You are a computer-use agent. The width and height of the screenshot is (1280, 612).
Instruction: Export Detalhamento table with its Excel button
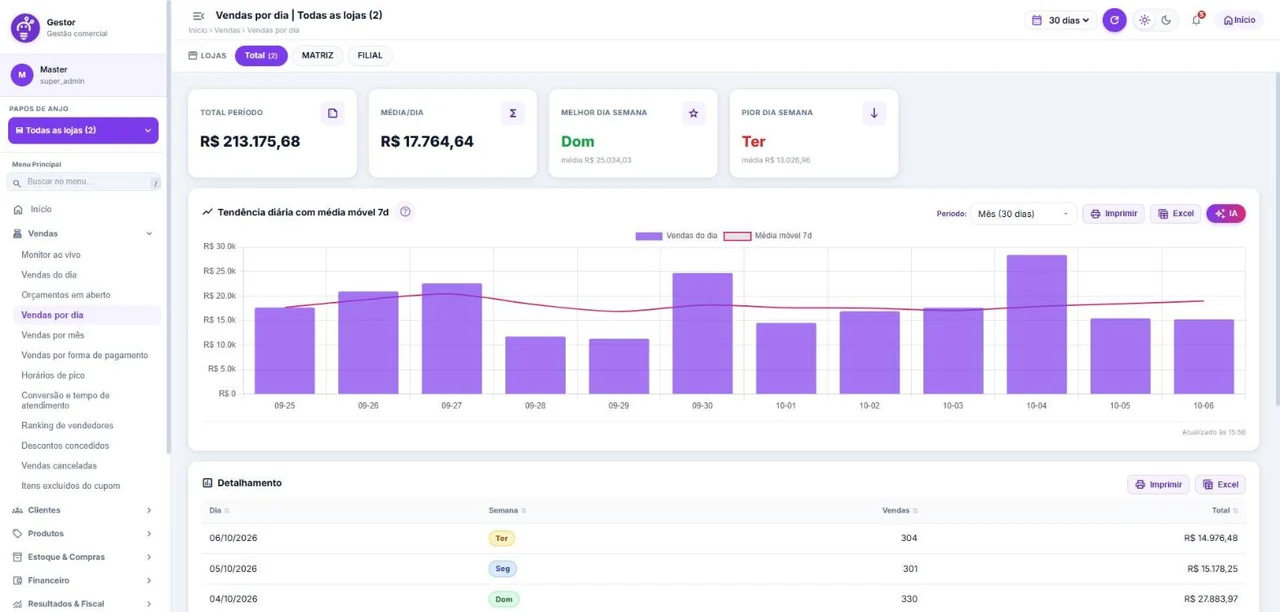pos(1220,484)
